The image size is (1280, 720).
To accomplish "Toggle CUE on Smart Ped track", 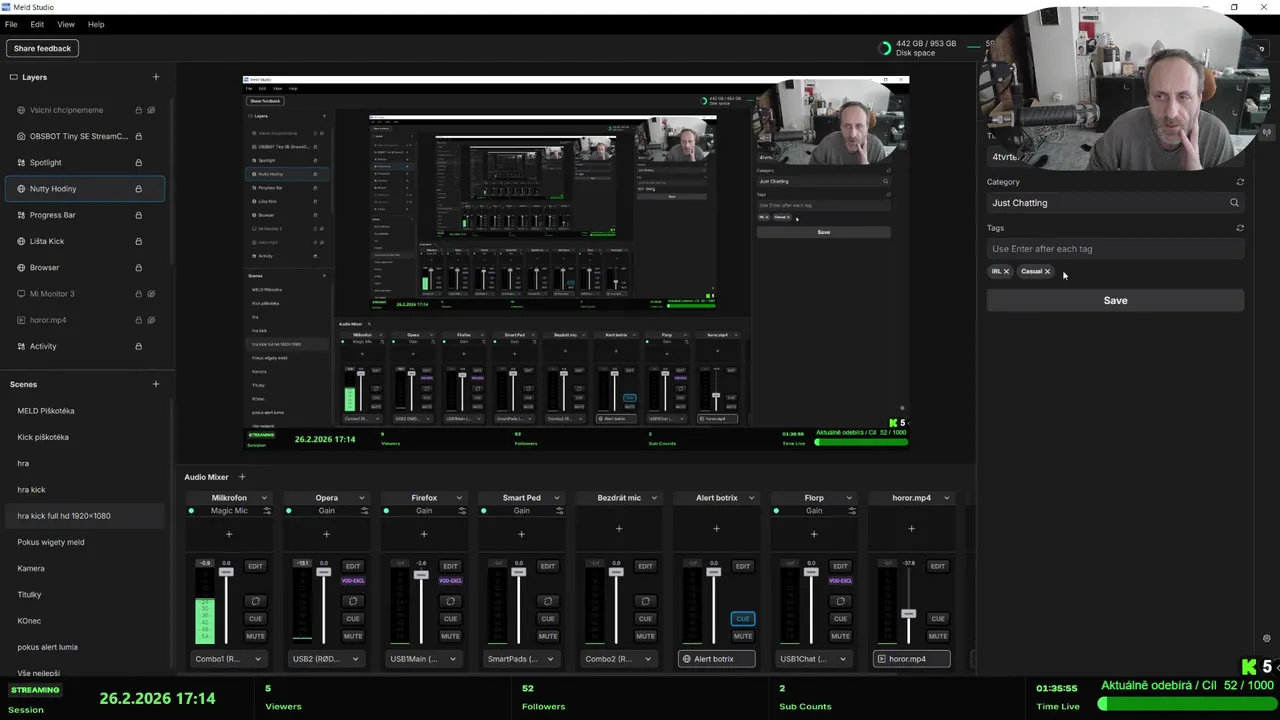I will (547, 618).
